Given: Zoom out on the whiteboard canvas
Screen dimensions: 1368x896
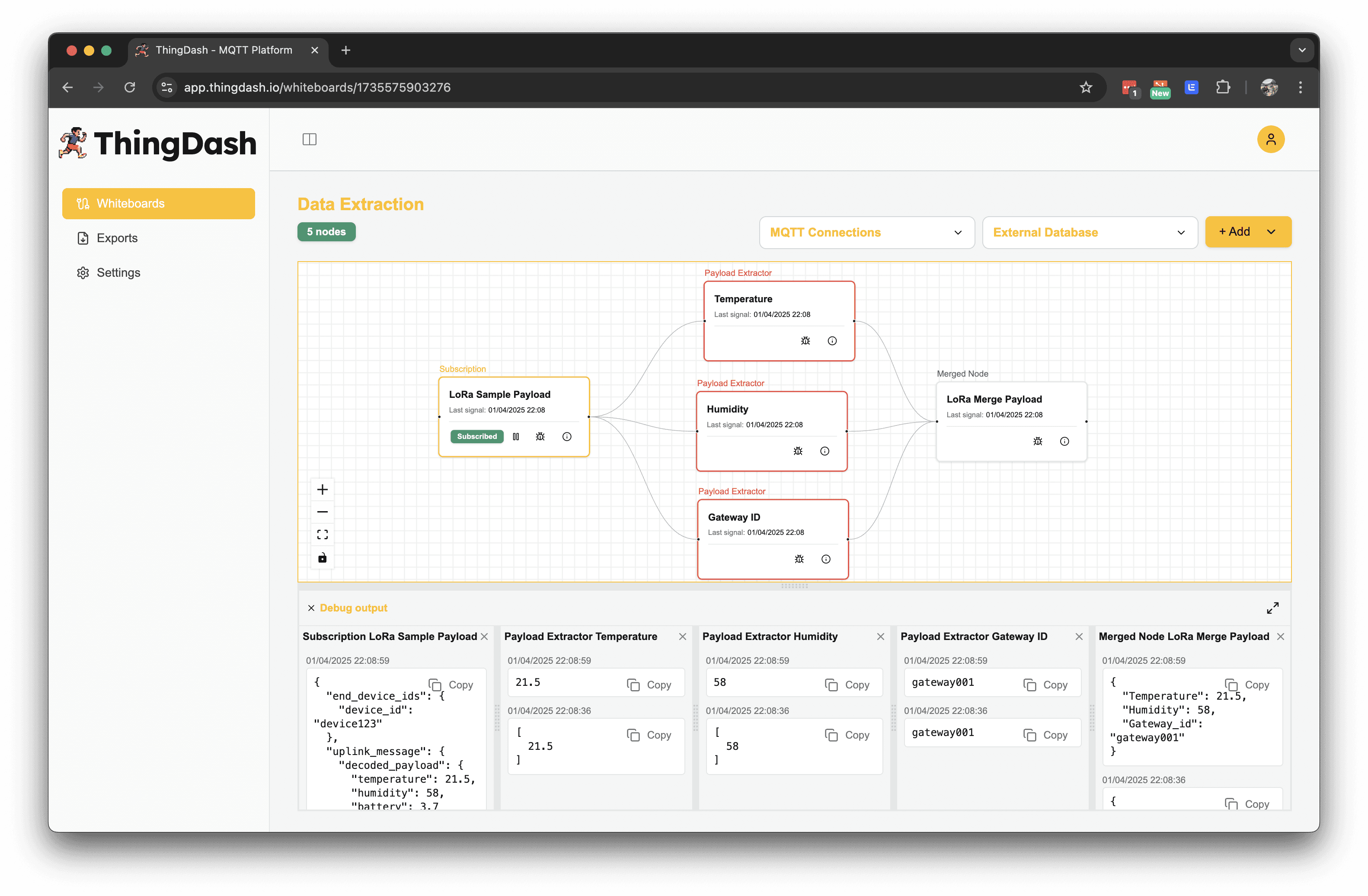Looking at the screenshot, I should point(323,512).
